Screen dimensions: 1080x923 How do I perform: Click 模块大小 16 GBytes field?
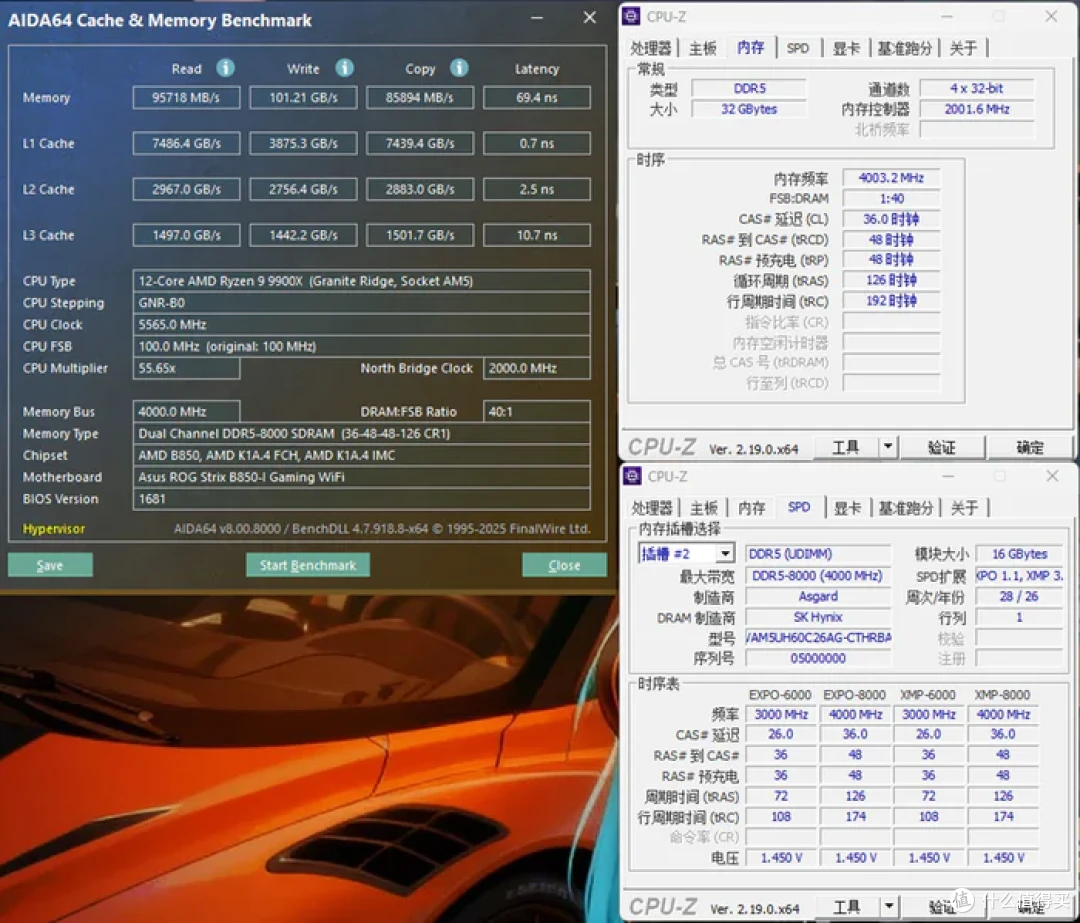point(1019,554)
